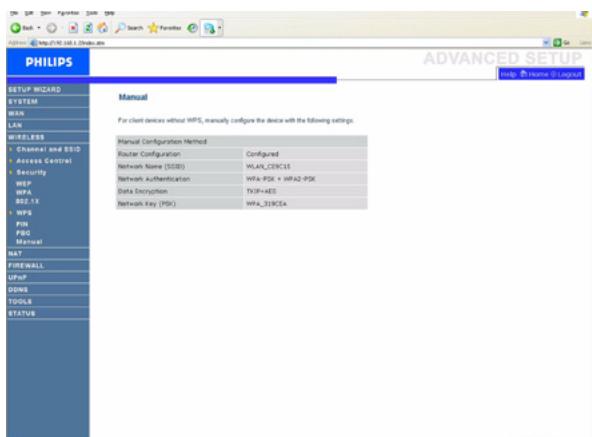Open dropdown arrow beside highlighted toolbar button
The height and width of the screenshot is (437, 592).
click(x=220, y=28)
